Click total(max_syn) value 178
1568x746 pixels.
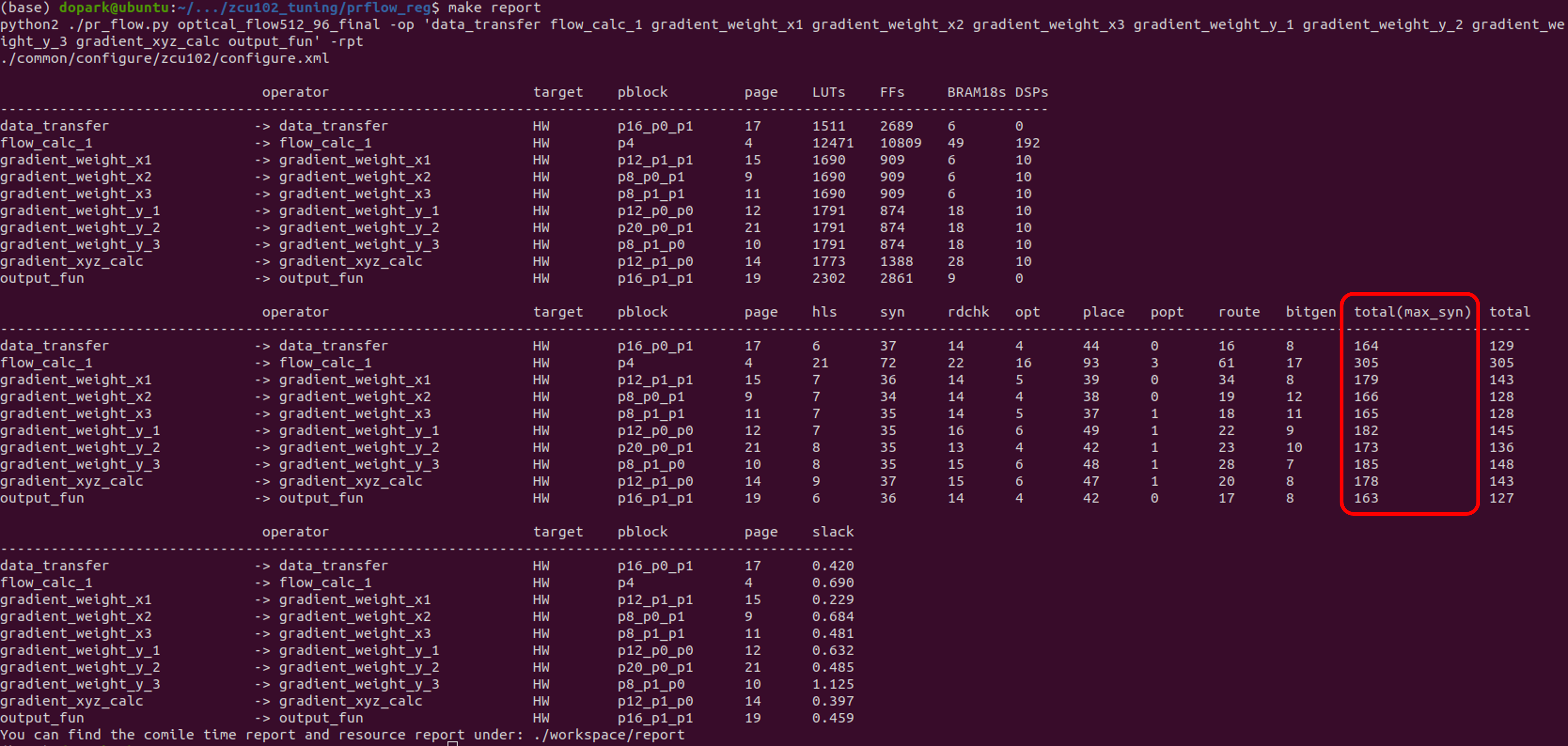coord(1366,481)
